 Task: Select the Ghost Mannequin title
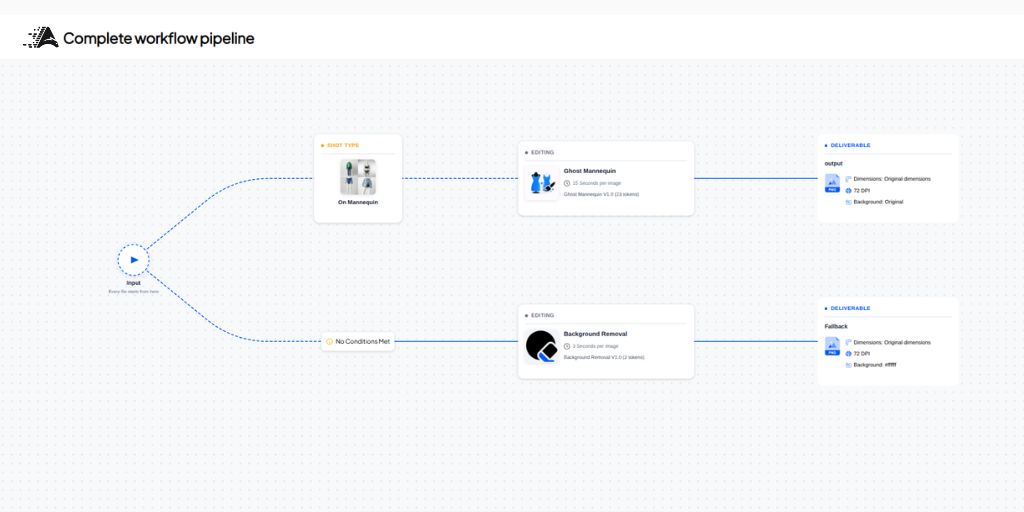pos(590,171)
